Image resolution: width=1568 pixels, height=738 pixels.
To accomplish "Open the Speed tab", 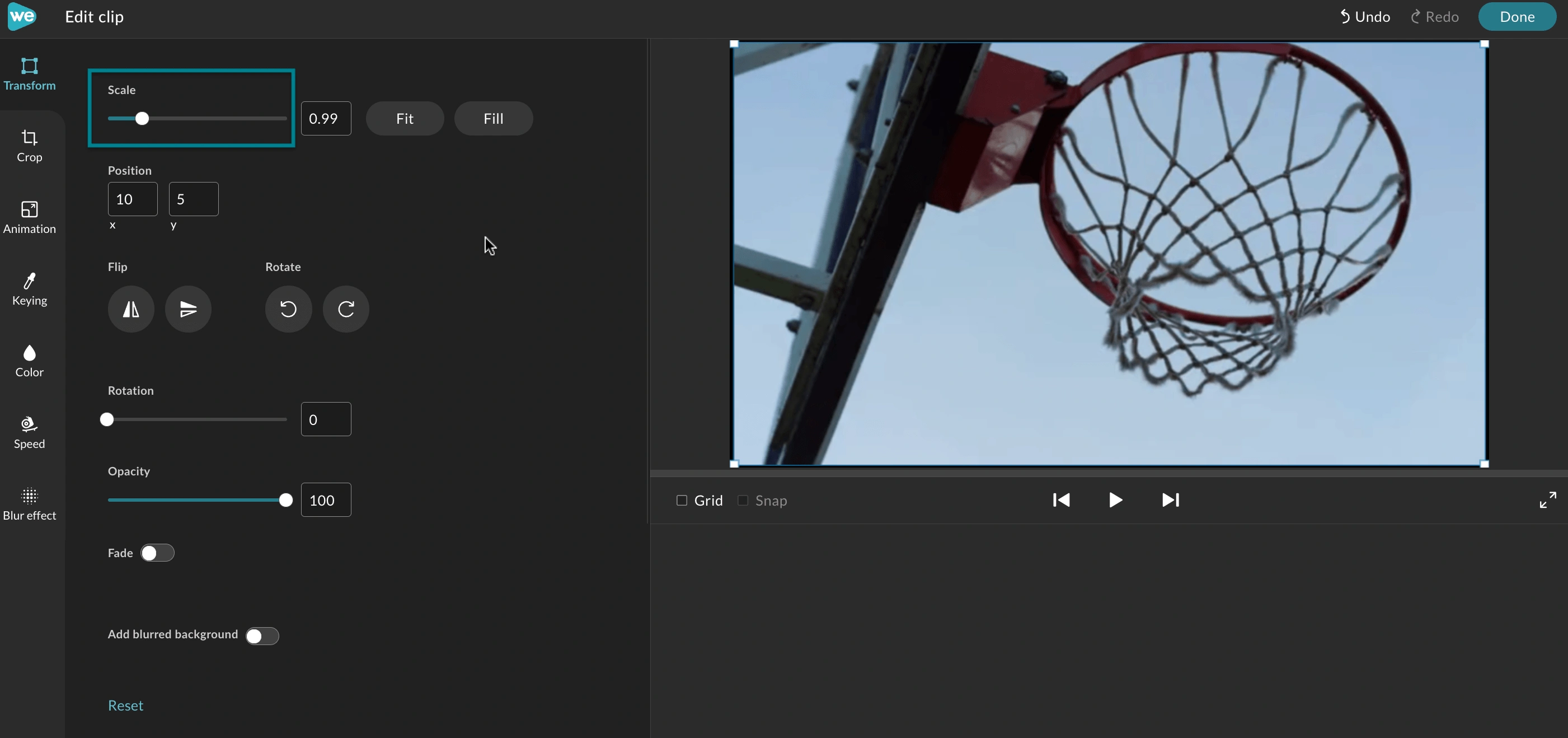I will coord(29,433).
